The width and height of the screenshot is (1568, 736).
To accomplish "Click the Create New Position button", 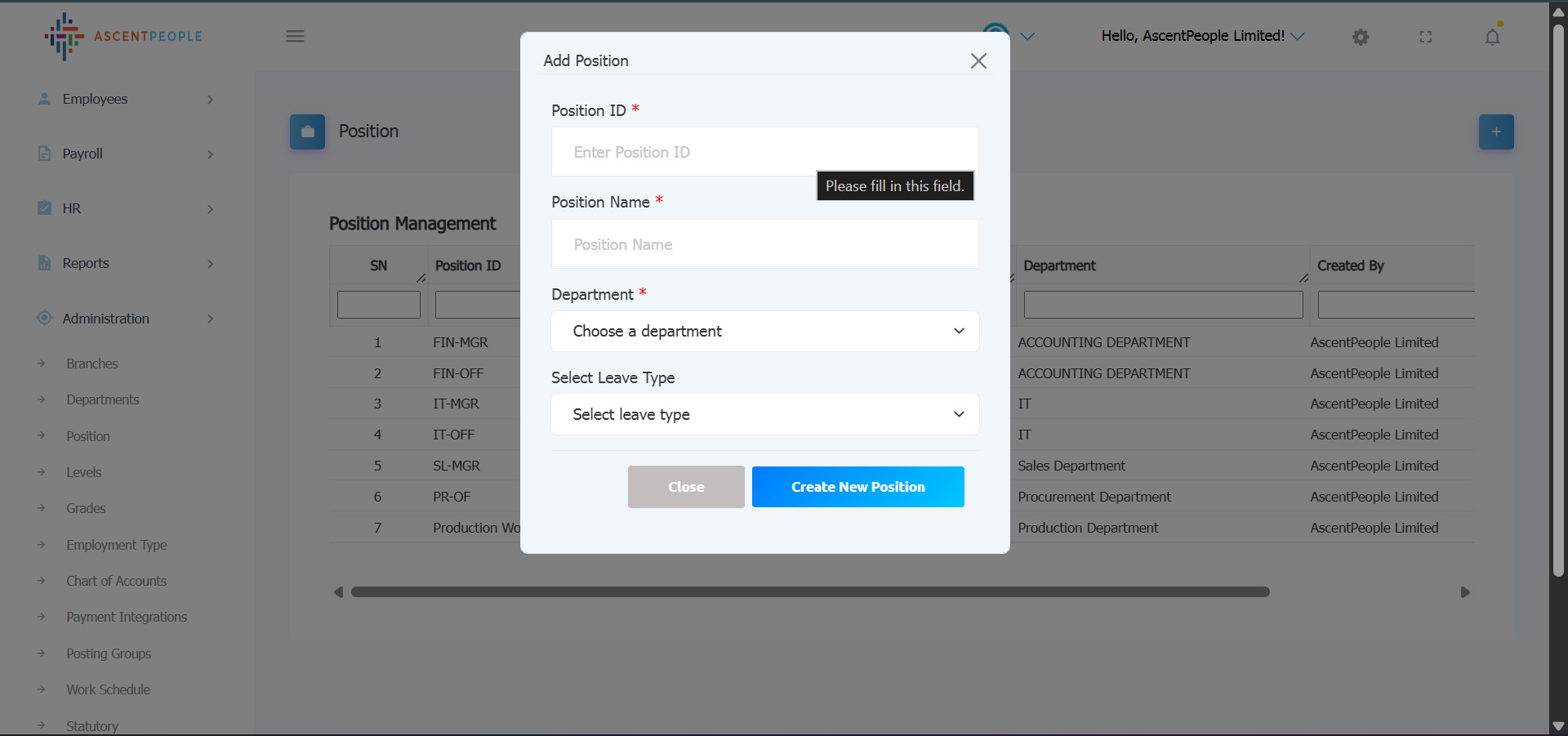I will 857,487.
